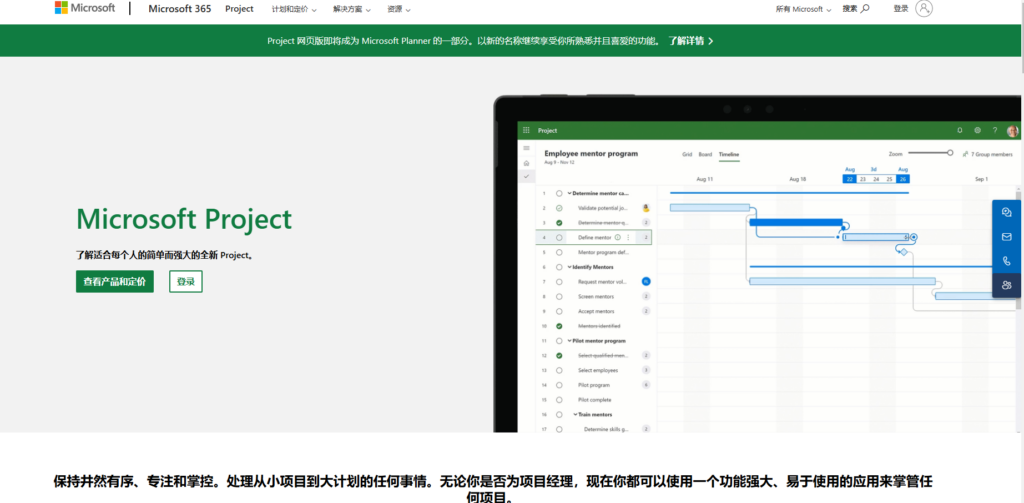Viewport: 1024px width, 503px height.
Task: Open the app launcher waffle in the Project app
Action: tap(526, 130)
